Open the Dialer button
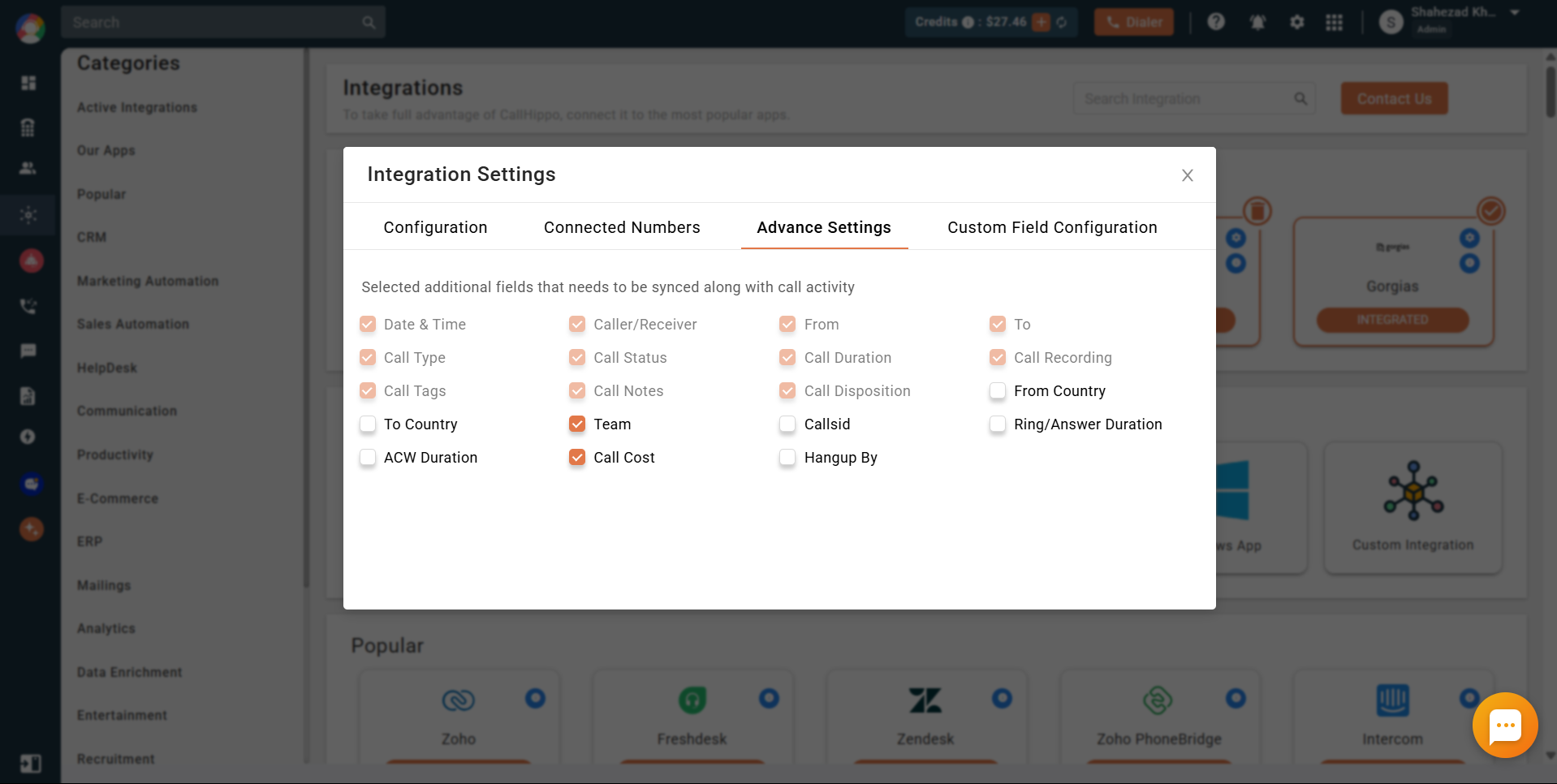Image resolution: width=1557 pixels, height=784 pixels. [x=1134, y=22]
